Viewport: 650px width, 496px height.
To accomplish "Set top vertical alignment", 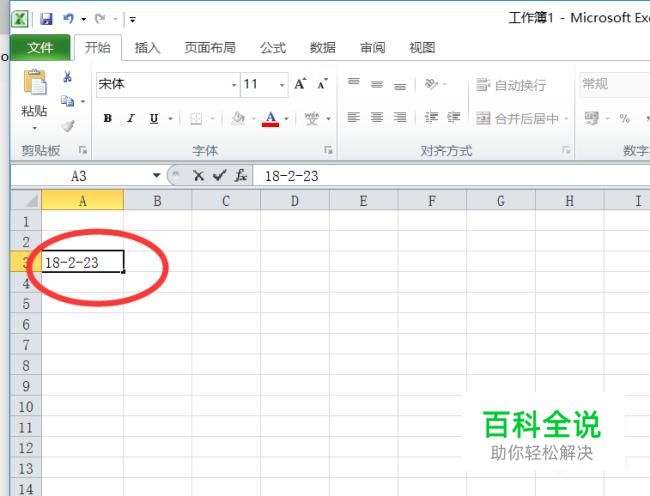I will tap(354, 84).
